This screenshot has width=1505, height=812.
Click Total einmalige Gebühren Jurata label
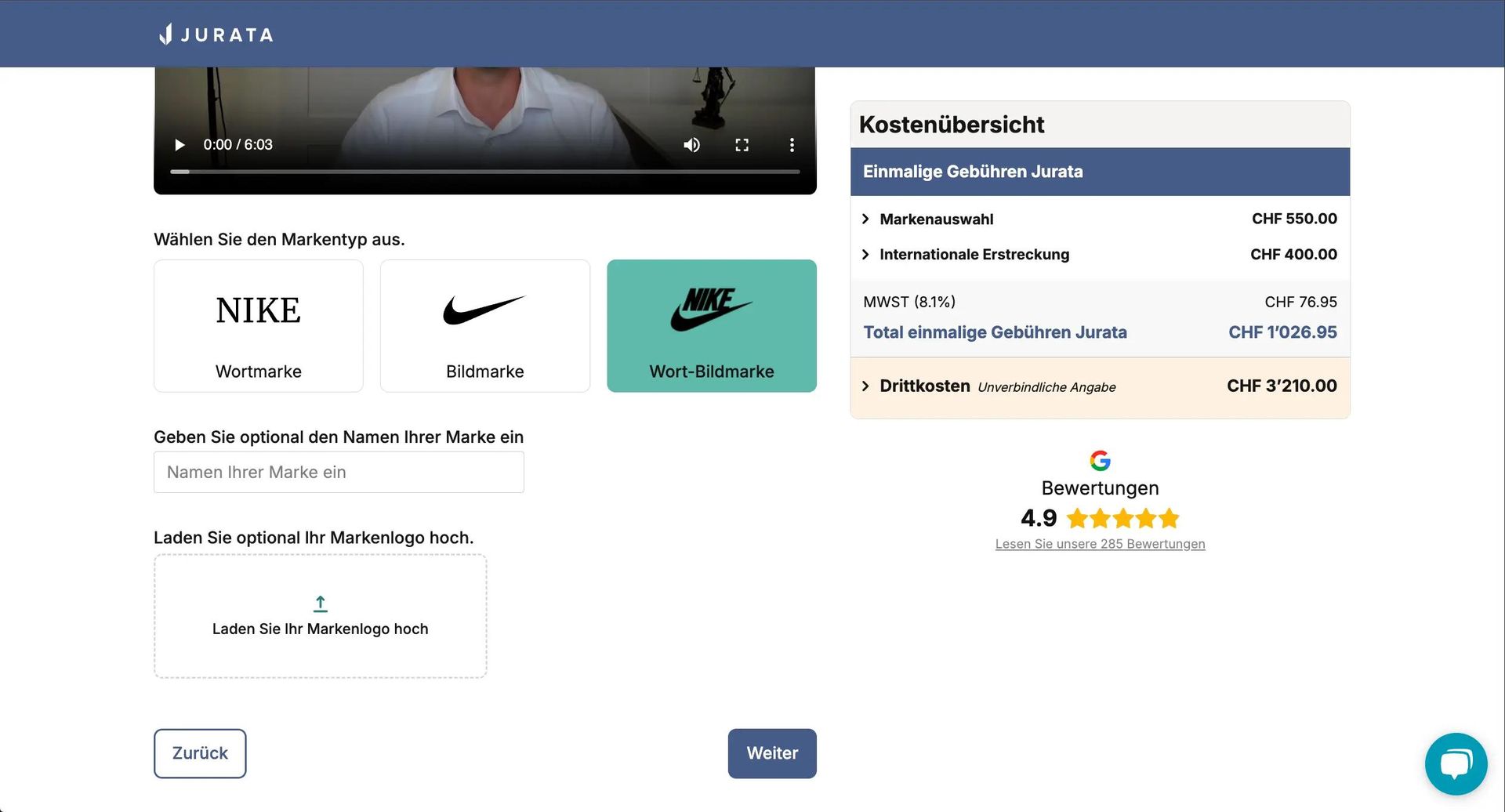tap(995, 332)
